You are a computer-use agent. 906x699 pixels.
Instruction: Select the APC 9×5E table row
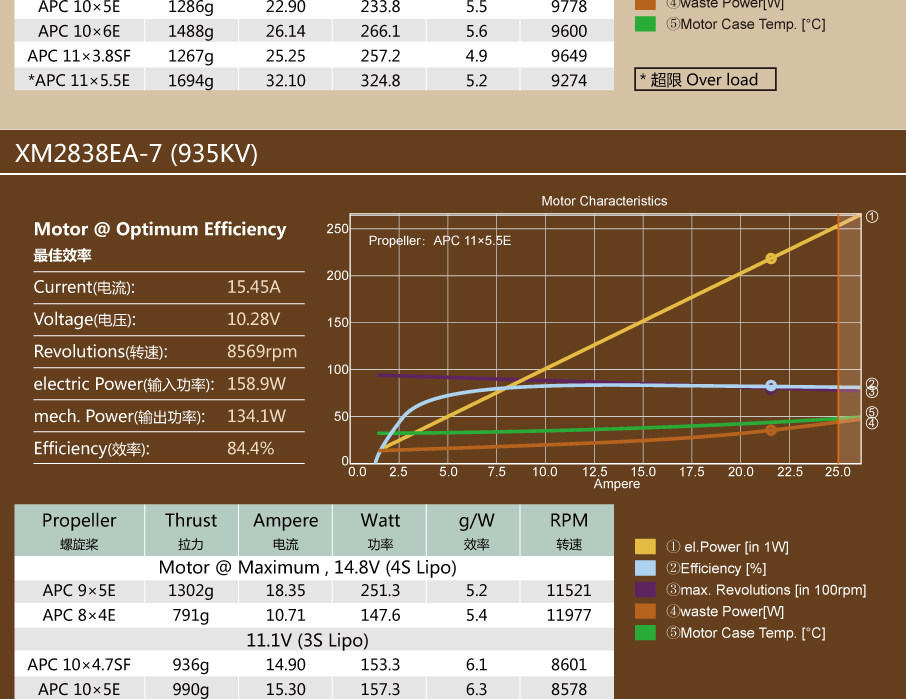[x=314, y=590]
